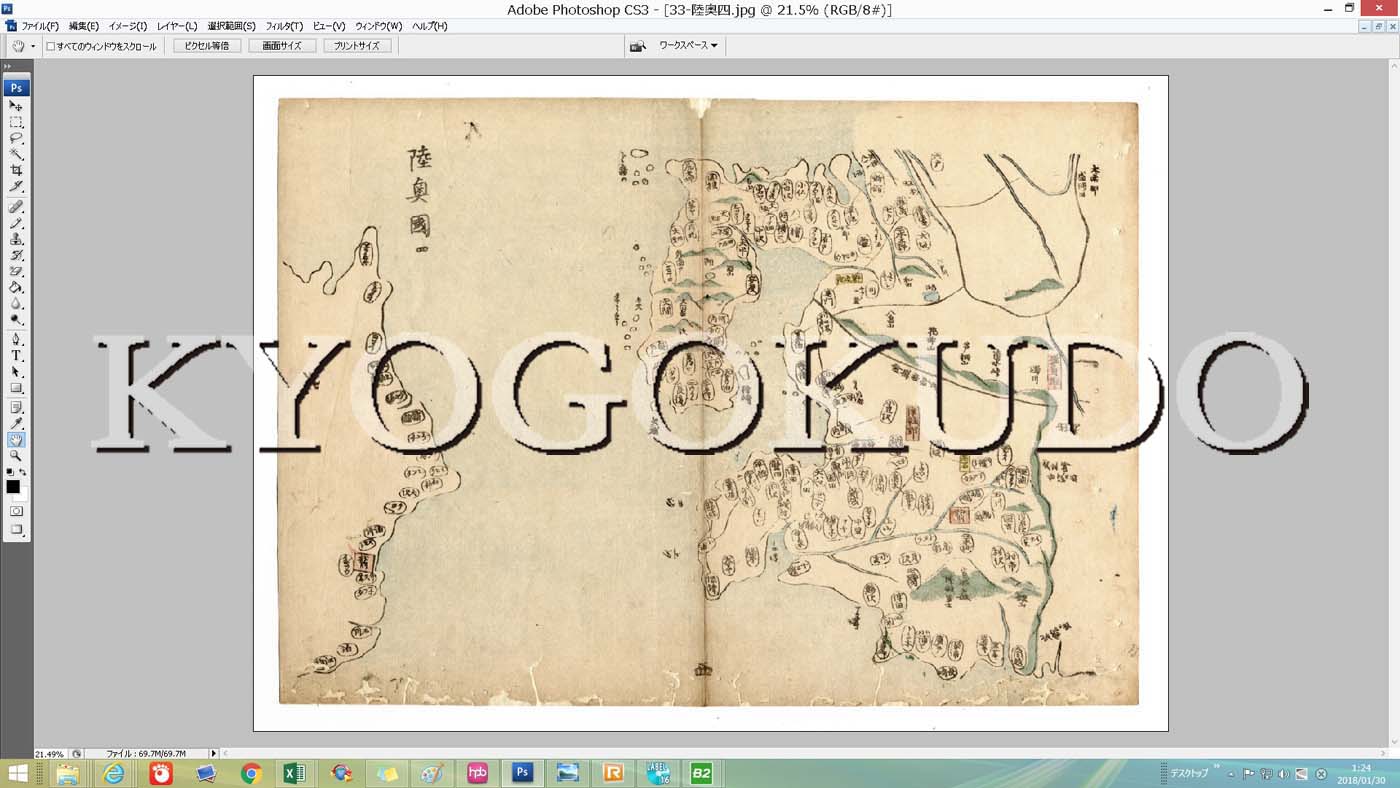Expand the デスクトップ toolbar chevron

1217,767
